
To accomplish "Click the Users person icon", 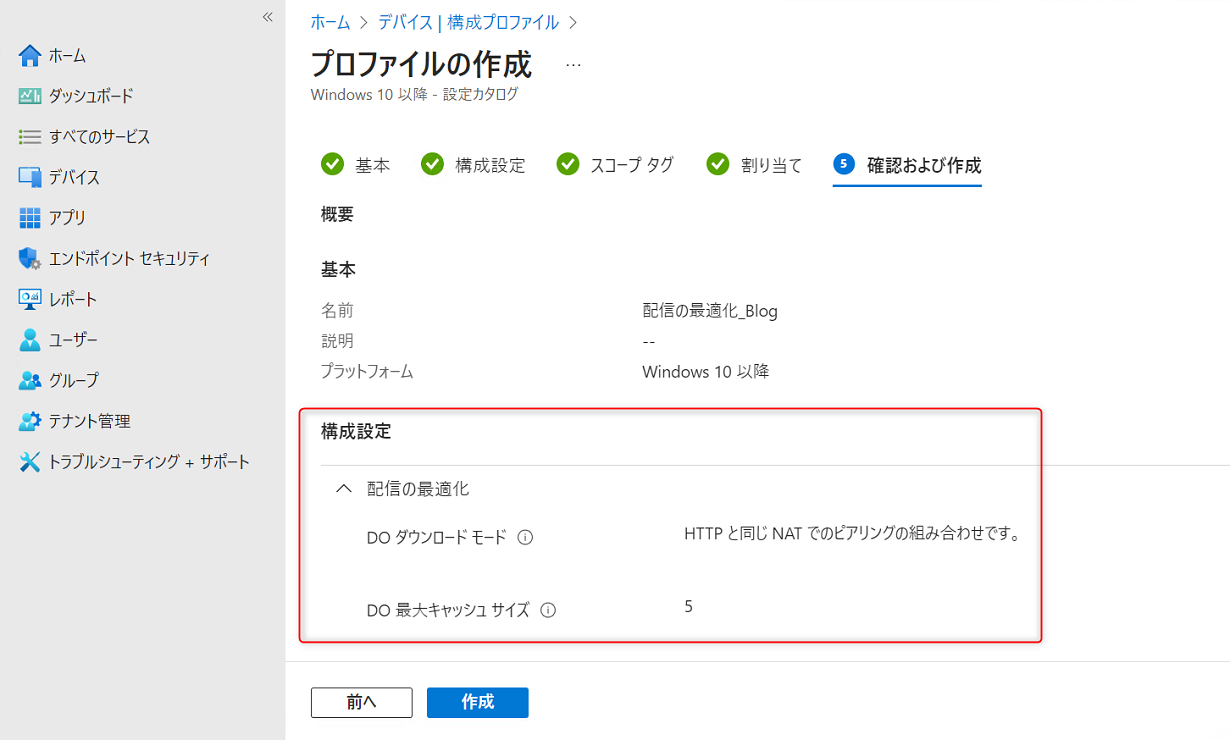I will click(x=30, y=340).
